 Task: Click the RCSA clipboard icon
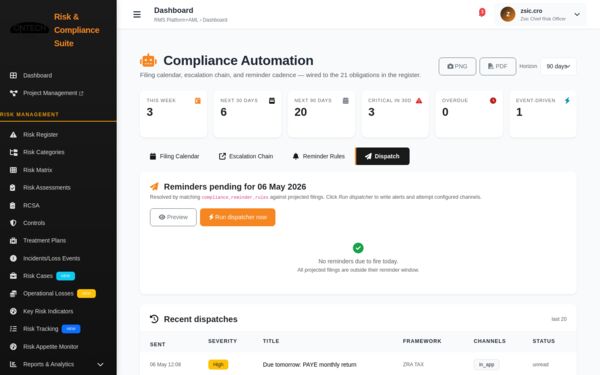click(13, 205)
